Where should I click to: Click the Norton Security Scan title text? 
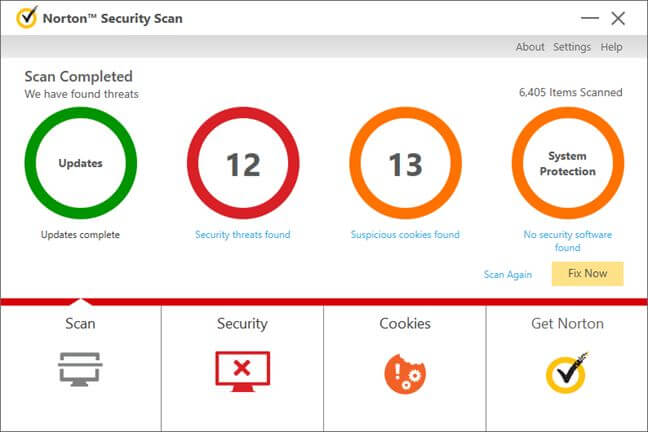(x=112, y=19)
